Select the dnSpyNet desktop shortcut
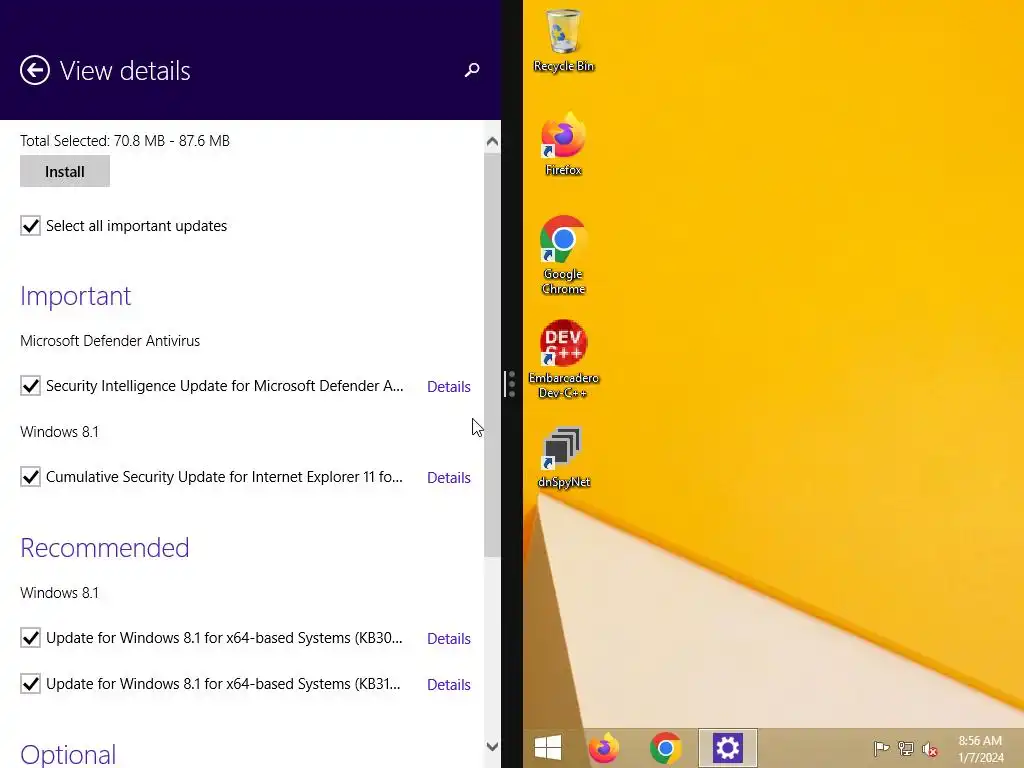Screen dimensions: 1024x768 [x=564, y=457]
